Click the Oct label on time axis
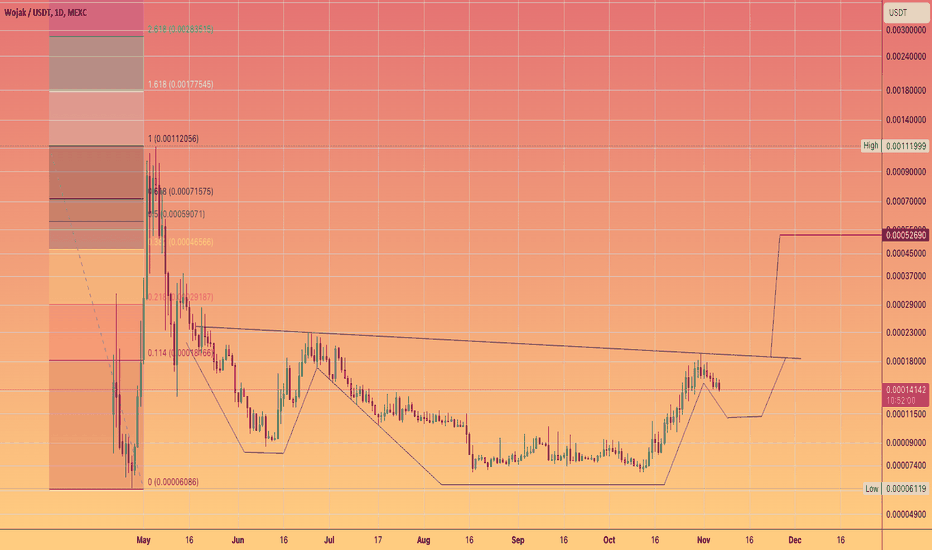This screenshot has height=550, width=932. click(609, 540)
